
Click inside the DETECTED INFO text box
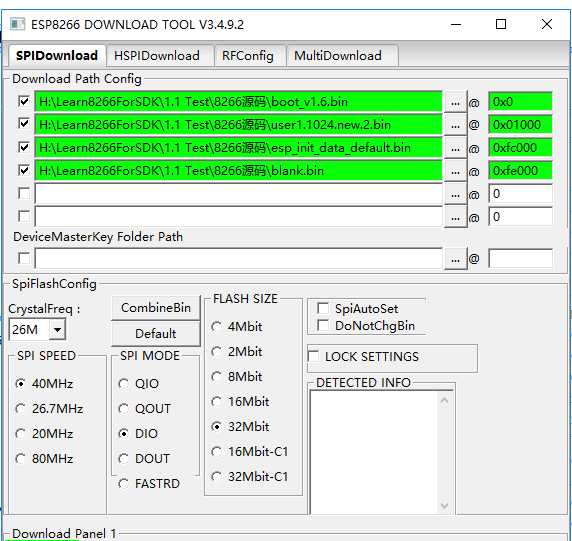pyautogui.click(x=374, y=452)
